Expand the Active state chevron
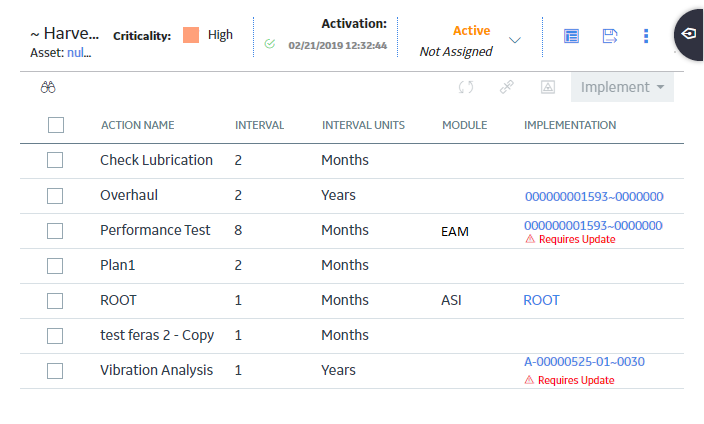This screenshot has width=704, height=424. [x=515, y=40]
